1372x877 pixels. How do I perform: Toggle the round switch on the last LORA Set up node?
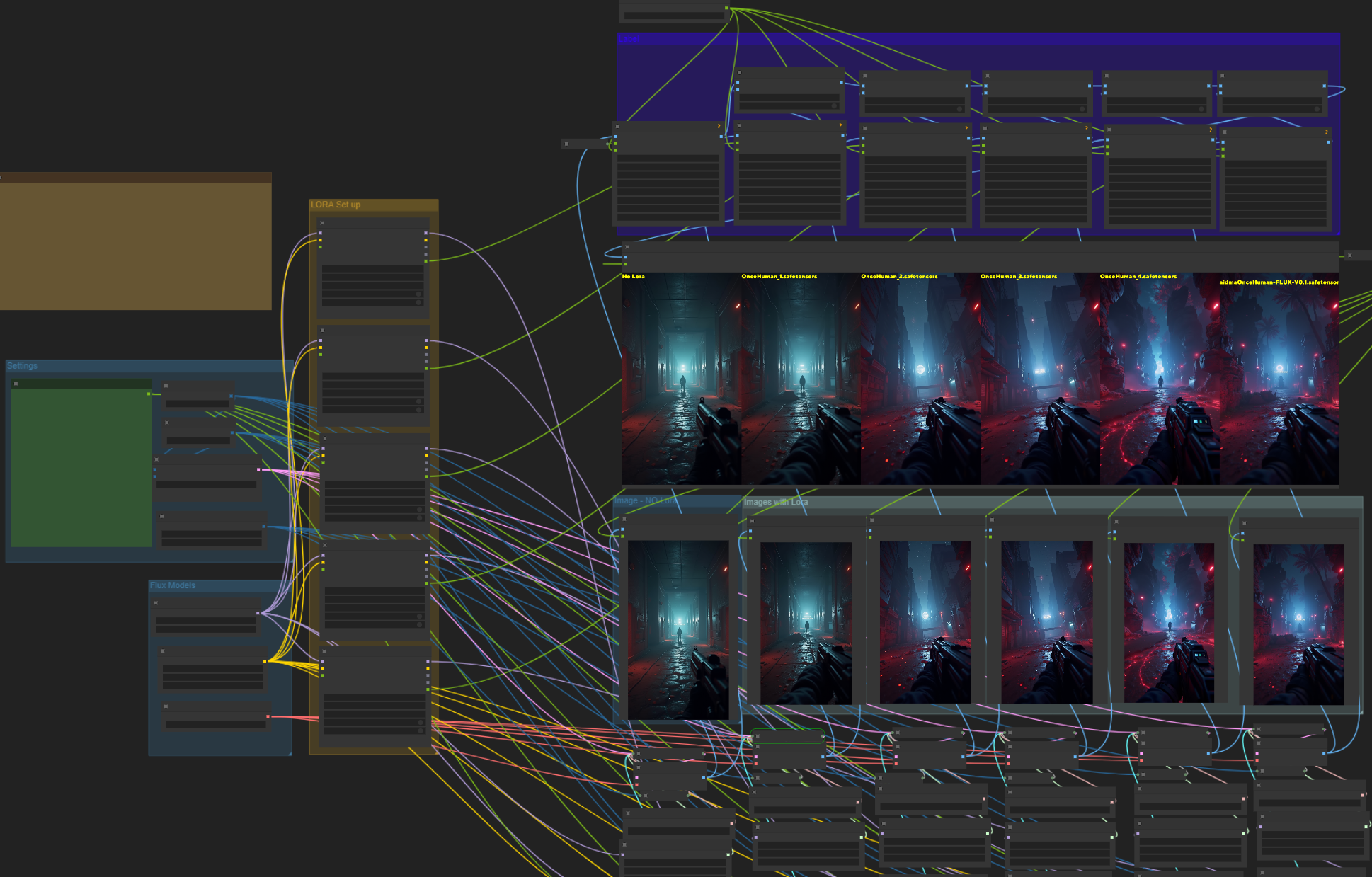point(421,723)
